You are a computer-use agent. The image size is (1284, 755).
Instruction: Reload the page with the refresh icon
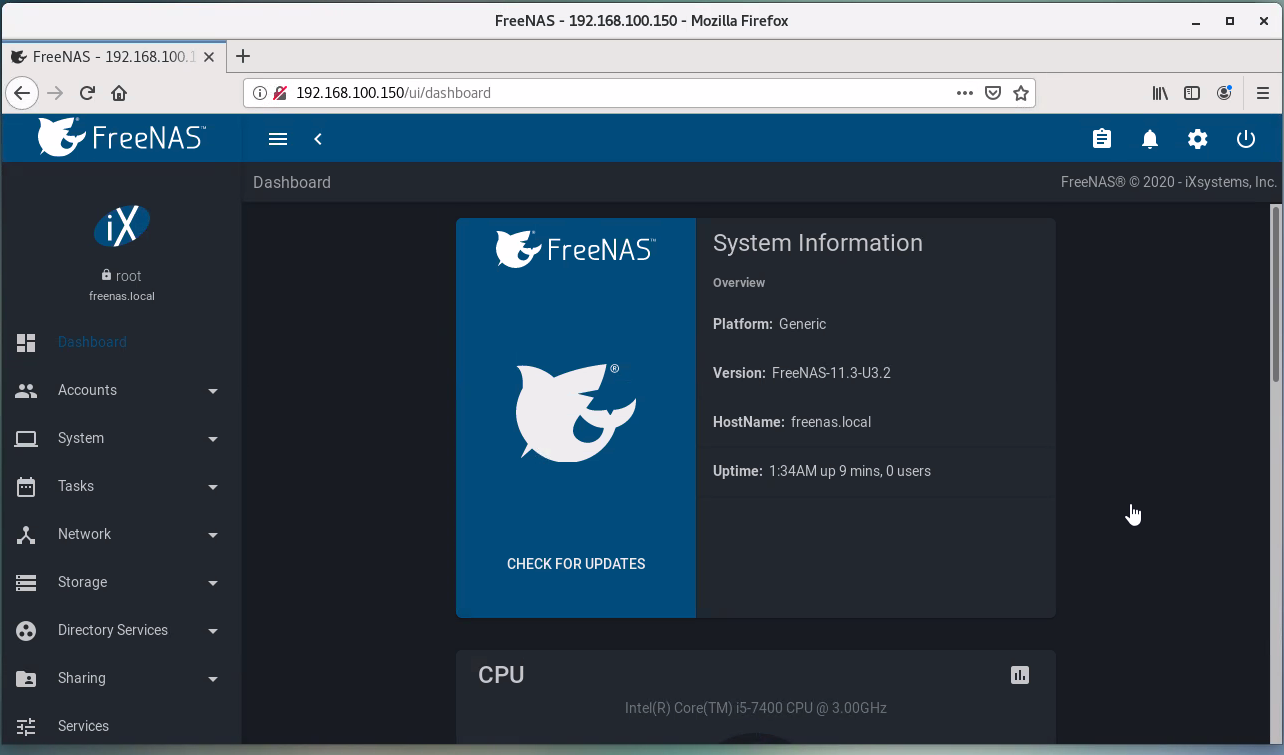tap(87, 93)
